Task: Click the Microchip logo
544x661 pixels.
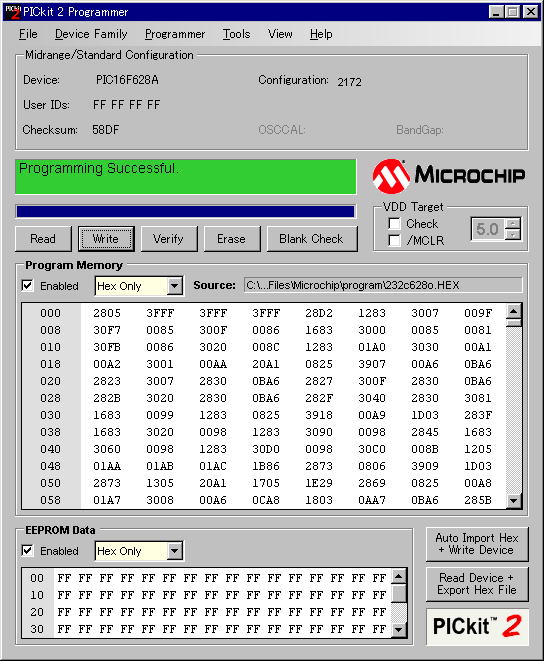Action: click(x=449, y=176)
